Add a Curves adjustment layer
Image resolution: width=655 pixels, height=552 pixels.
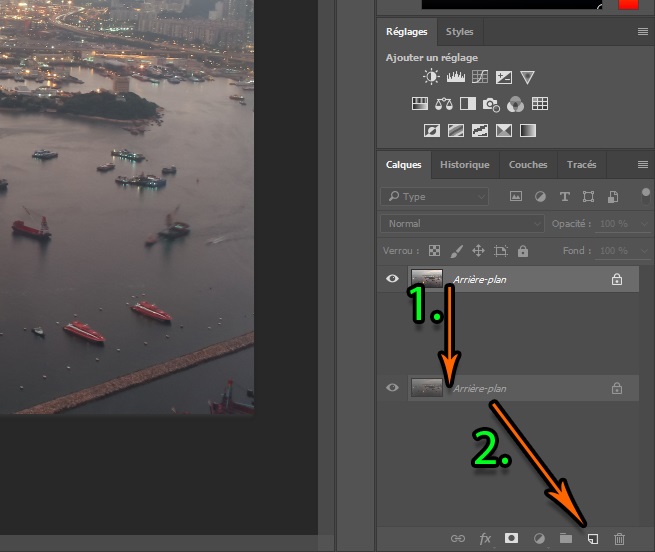click(x=479, y=77)
